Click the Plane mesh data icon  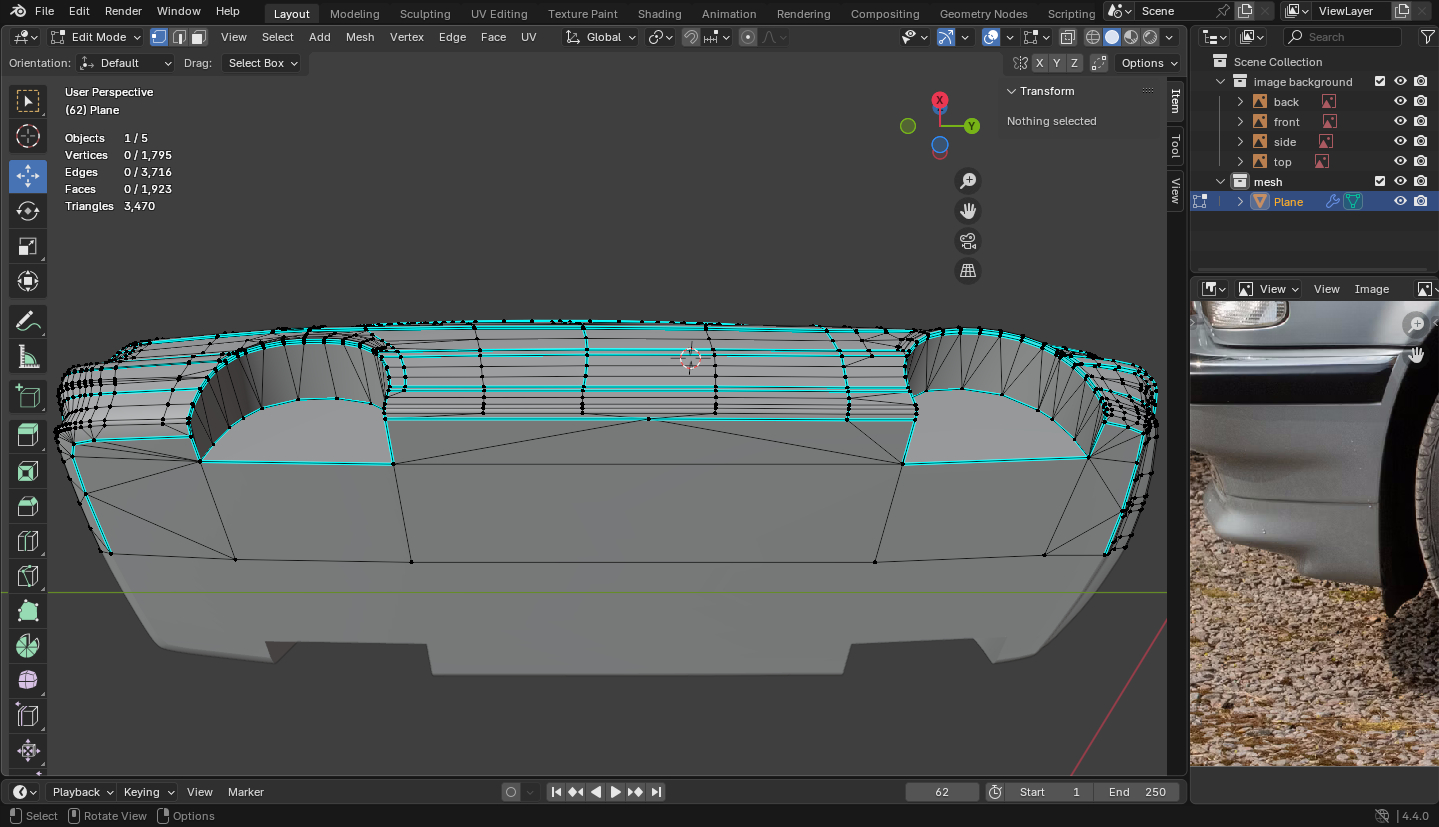click(x=1353, y=201)
